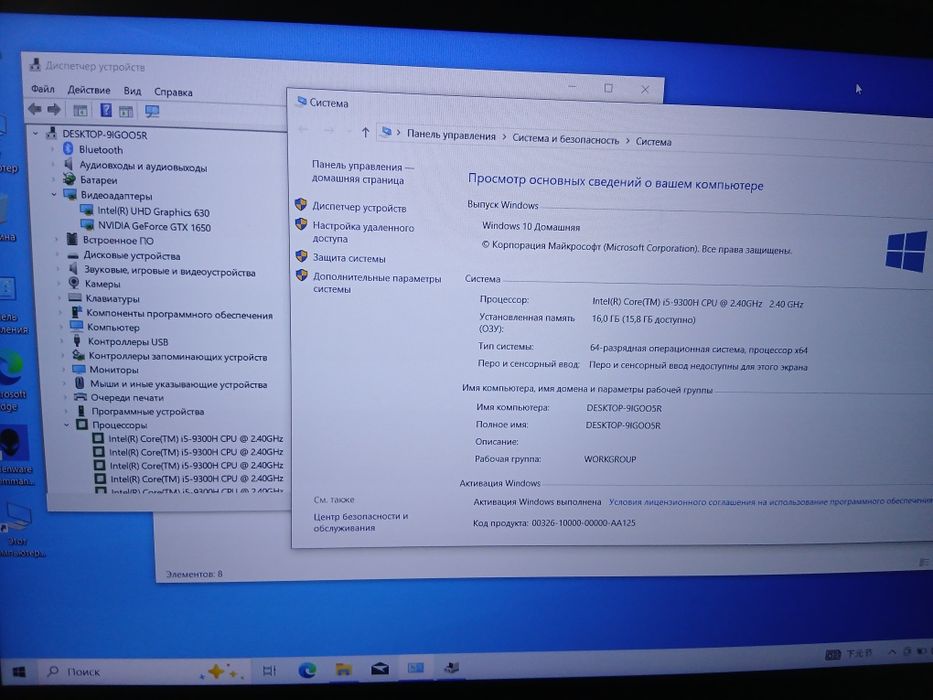933x700 pixels.
Task: Open Microsoft Edge desktop shortcut
Action: pyautogui.click(x=12, y=381)
